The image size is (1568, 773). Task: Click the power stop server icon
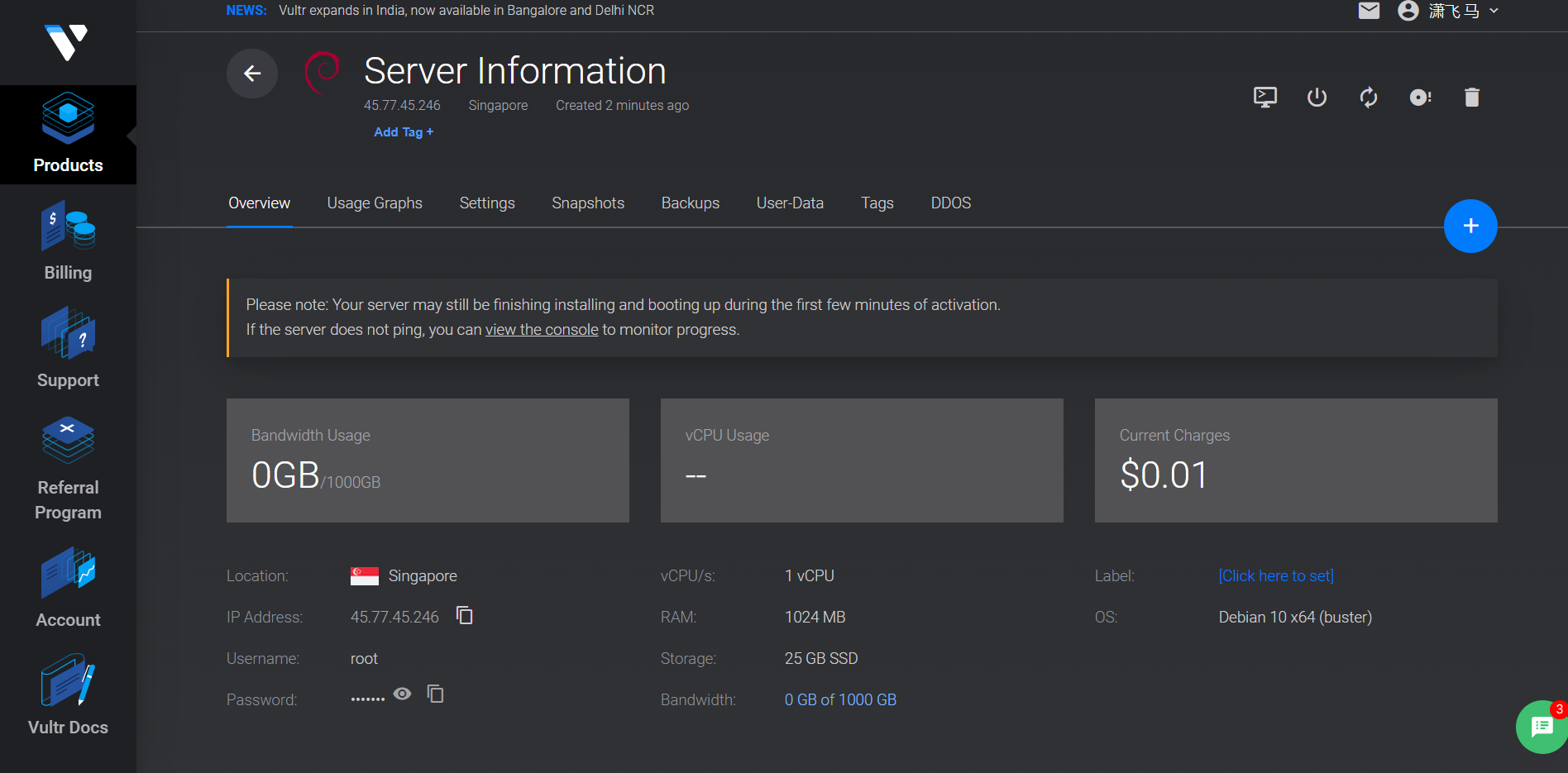click(1317, 98)
